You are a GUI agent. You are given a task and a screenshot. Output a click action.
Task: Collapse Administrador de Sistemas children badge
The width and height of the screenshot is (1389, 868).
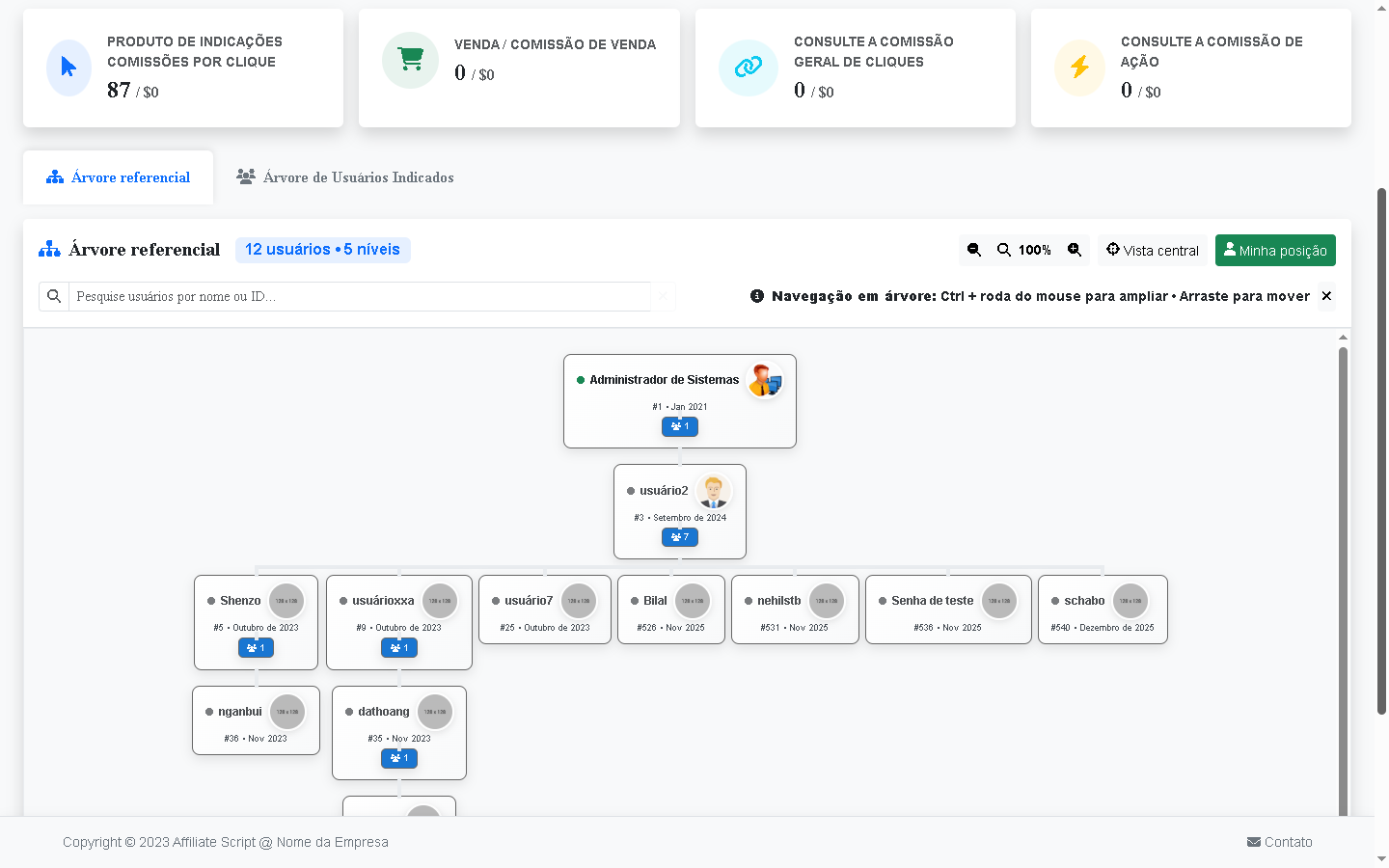pos(680,426)
